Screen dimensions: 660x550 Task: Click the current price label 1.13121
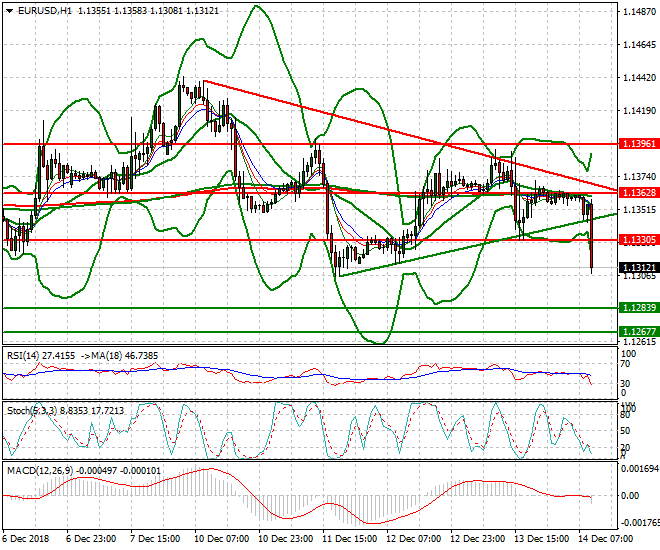(638, 268)
